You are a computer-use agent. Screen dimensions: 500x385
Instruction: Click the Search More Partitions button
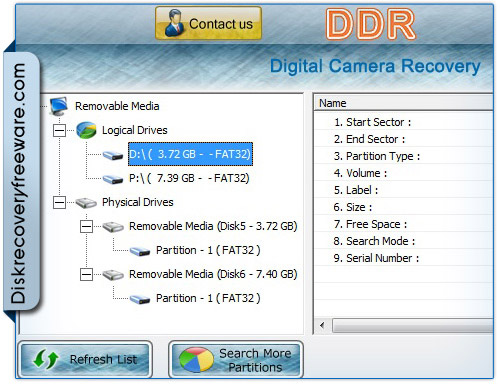coord(236,359)
